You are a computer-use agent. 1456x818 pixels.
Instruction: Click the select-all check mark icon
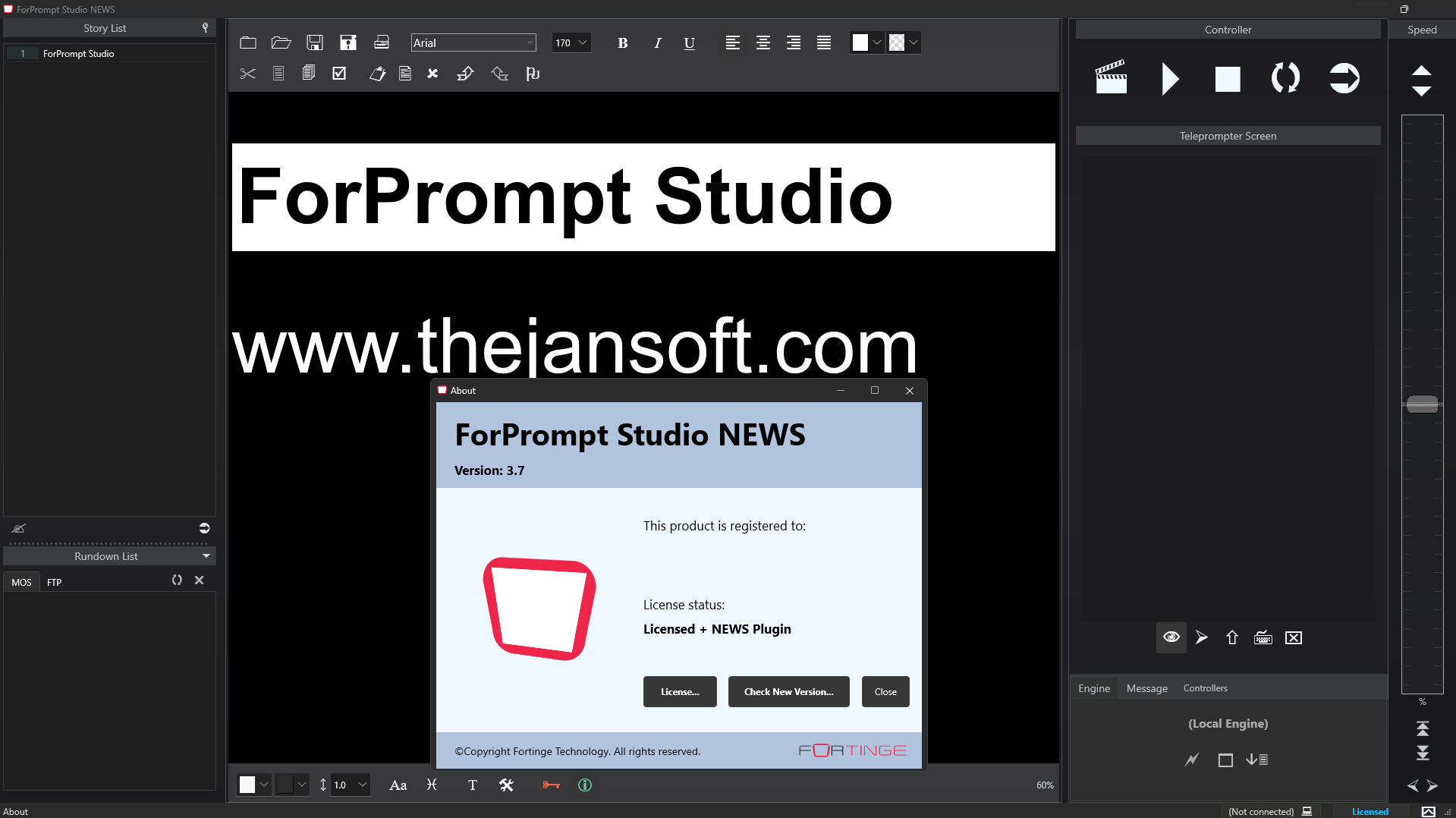(x=339, y=74)
